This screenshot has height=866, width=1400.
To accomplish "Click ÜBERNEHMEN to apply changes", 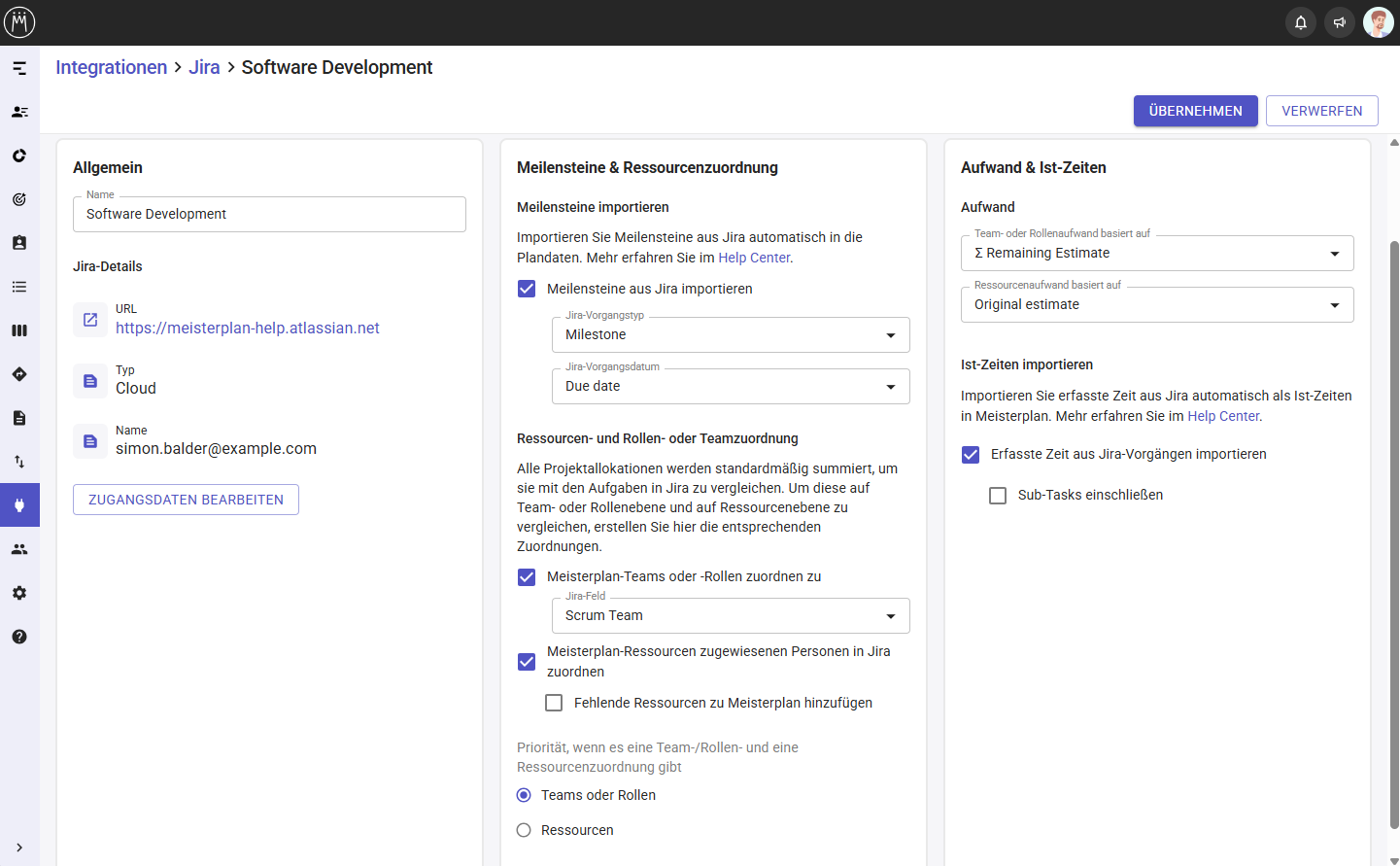I will coord(1195,111).
